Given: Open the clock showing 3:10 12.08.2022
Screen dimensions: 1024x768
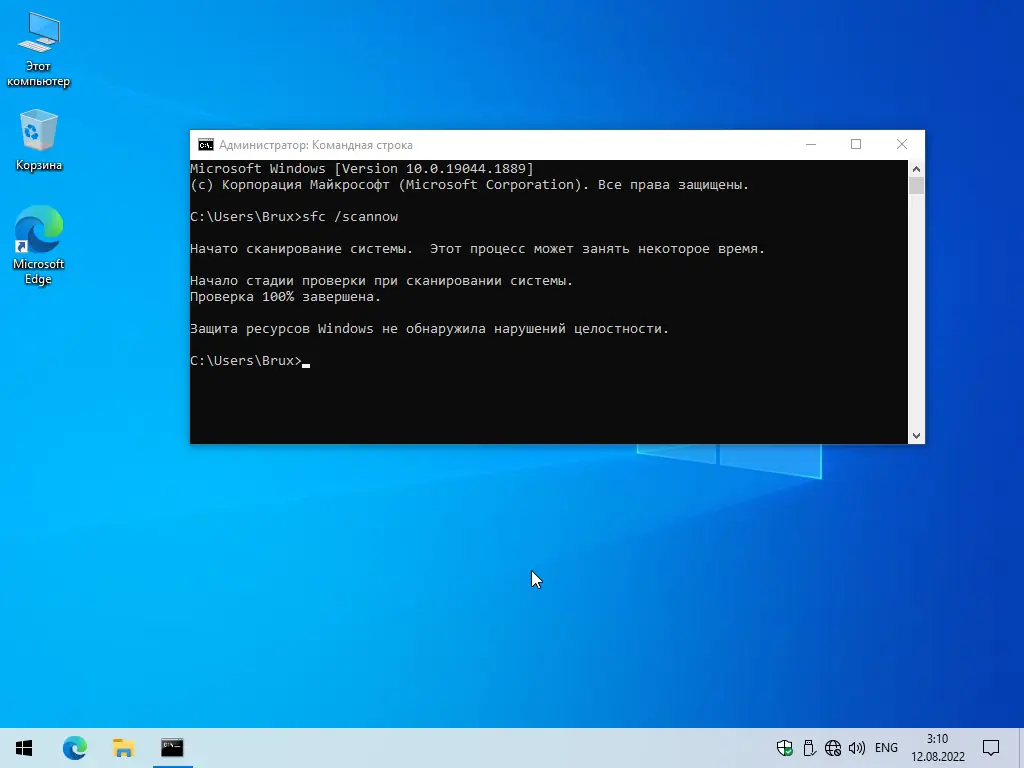Looking at the screenshot, I should [938, 748].
